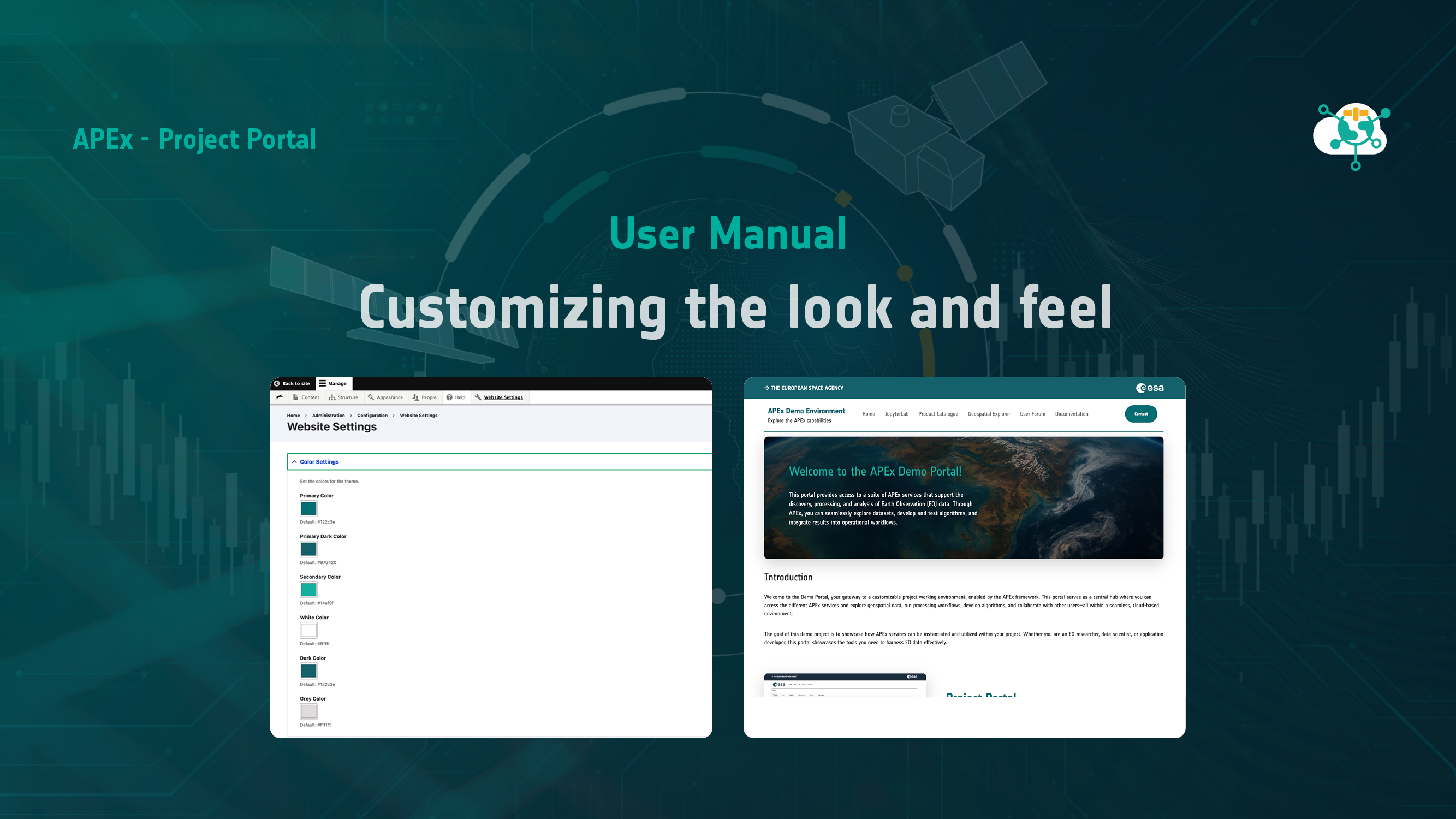Open the JupyterLab navigation link
Viewport: 1456px width, 819px height.
point(896,414)
